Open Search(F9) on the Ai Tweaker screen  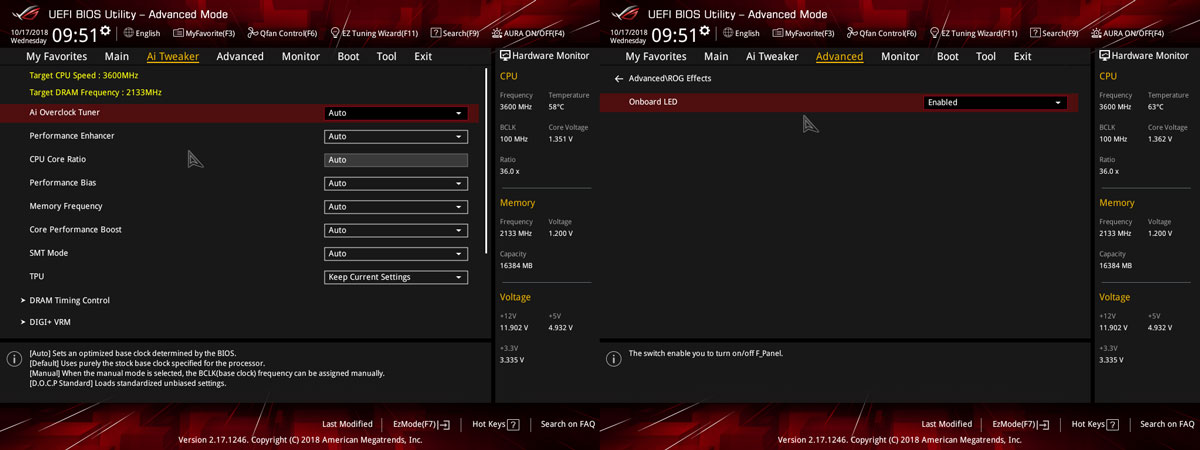tap(455, 33)
